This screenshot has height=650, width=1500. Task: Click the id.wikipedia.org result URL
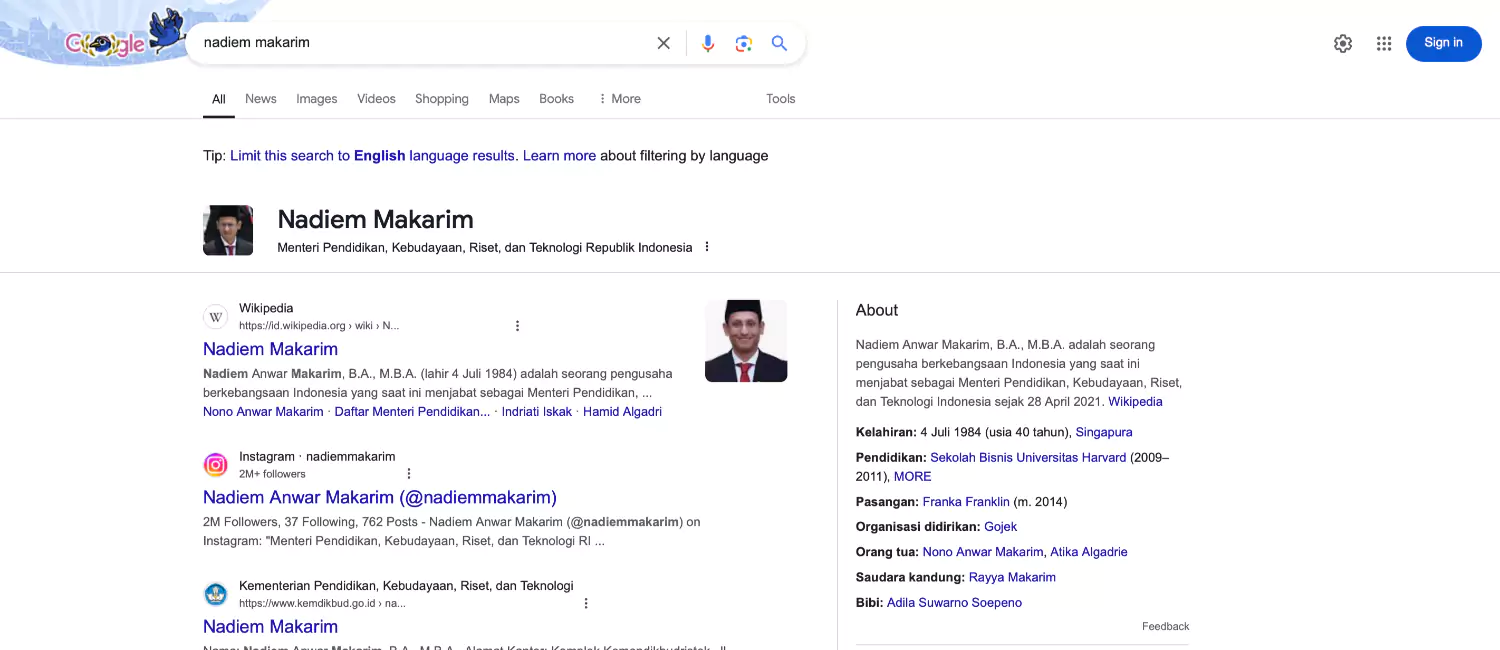[319, 326]
